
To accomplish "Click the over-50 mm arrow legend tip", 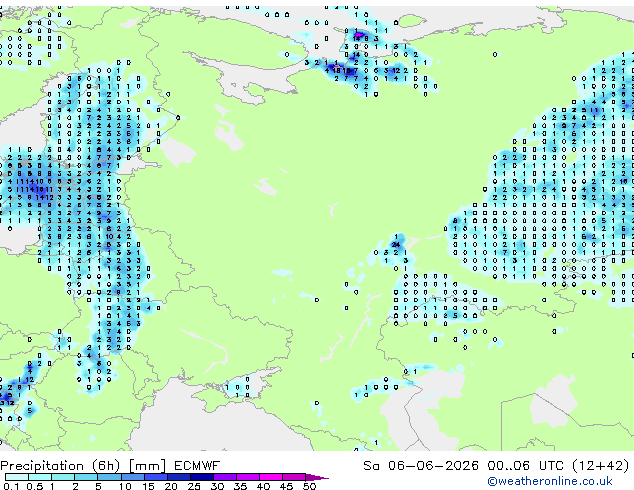I will [317, 477].
